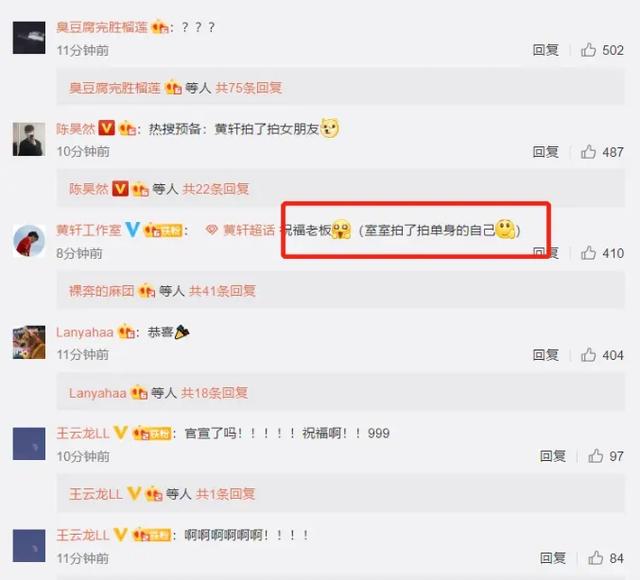Open Lanyahaa's avatar thumbnail
The width and height of the screenshot is (640, 580).
point(29,342)
